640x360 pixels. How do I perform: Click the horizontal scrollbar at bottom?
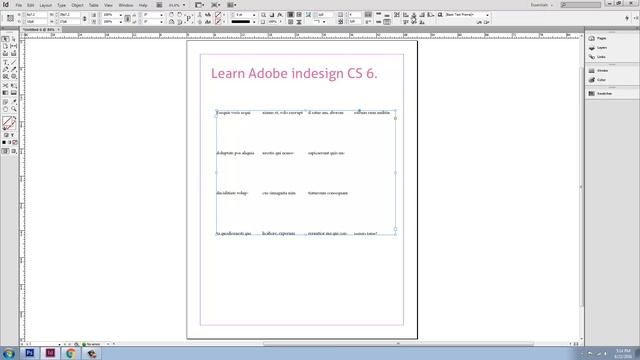(398, 344)
